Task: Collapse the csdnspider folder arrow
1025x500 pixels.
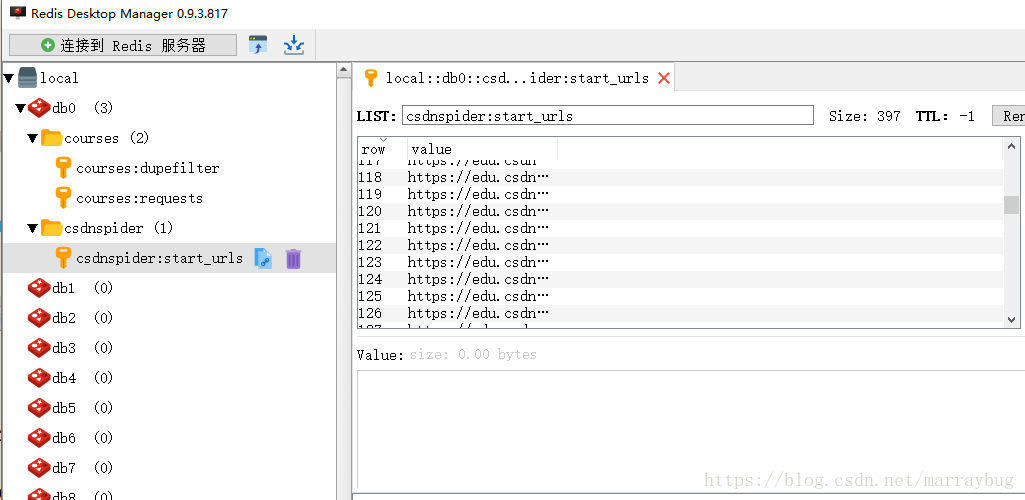Action: click(x=33, y=229)
